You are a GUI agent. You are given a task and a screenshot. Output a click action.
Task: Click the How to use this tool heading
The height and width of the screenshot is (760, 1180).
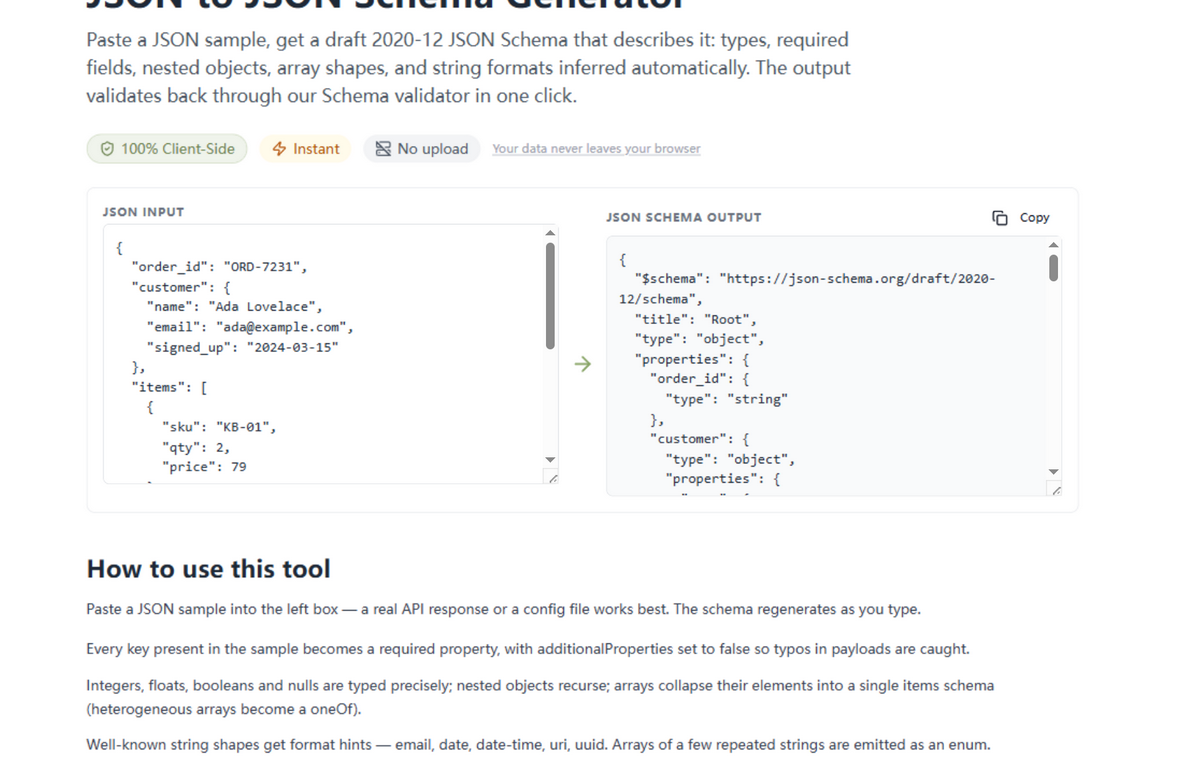[x=208, y=569]
